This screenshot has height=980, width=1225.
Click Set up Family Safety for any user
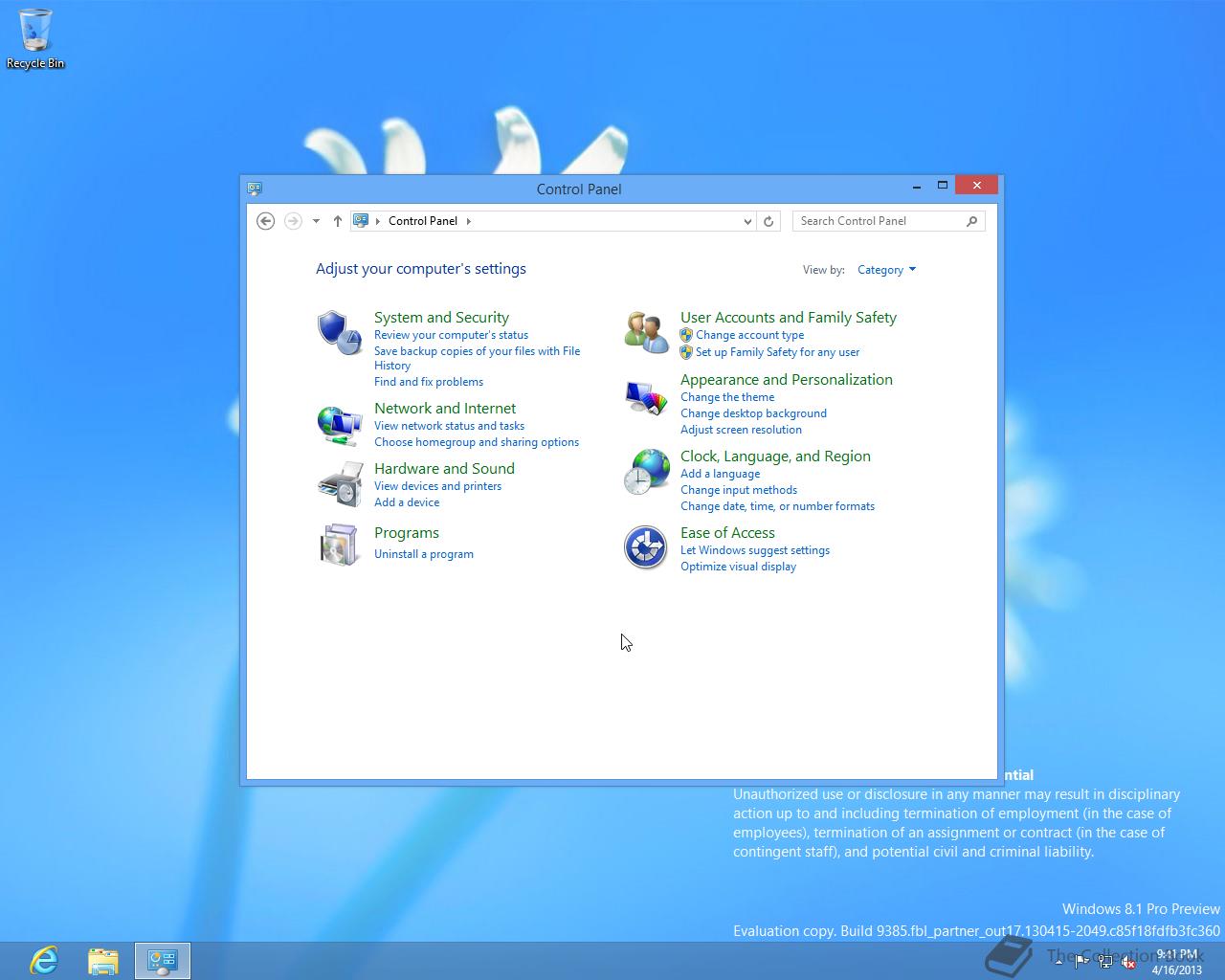tap(777, 352)
